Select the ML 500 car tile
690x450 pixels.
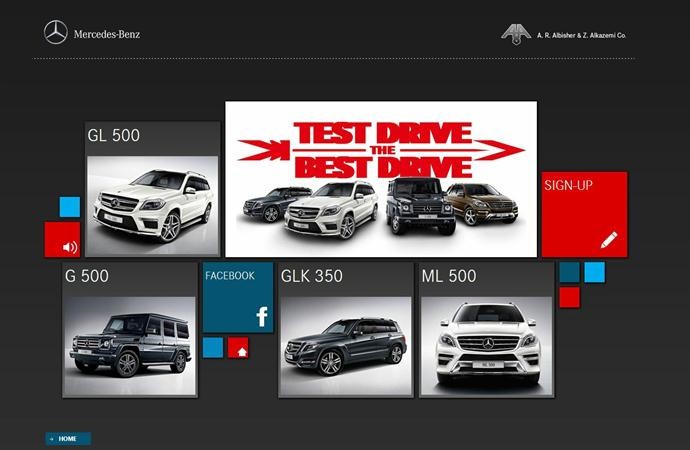click(487, 330)
